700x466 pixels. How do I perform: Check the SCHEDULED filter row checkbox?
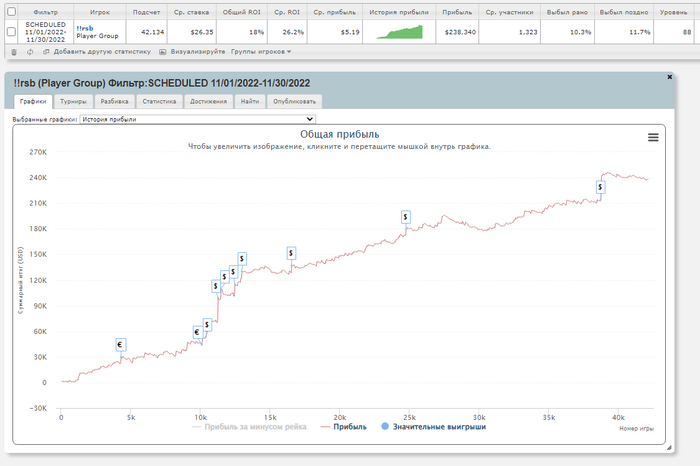click(x=12, y=32)
